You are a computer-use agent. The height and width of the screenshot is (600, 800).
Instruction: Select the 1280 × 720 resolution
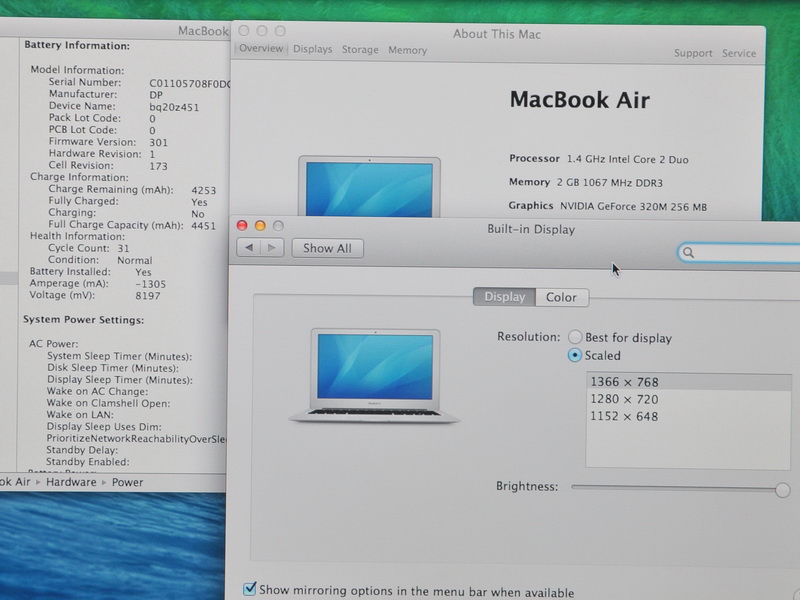pyautogui.click(x=689, y=399)
